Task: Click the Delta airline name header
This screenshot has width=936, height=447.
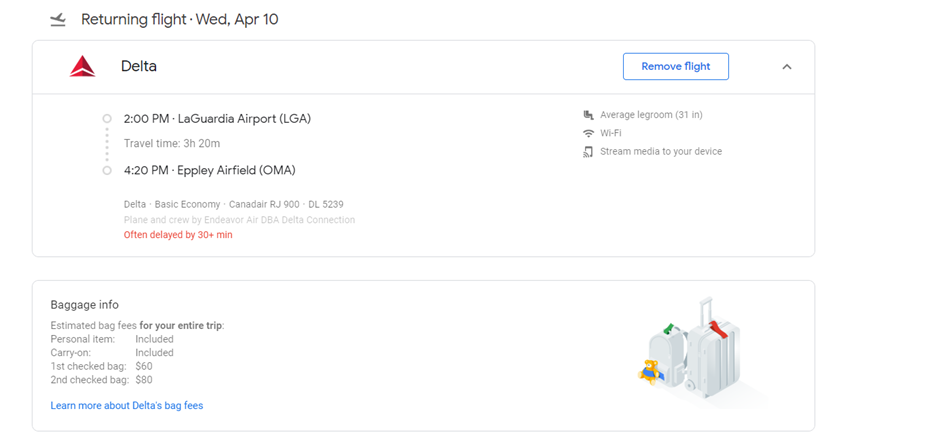Action: [x=139, y=67]
